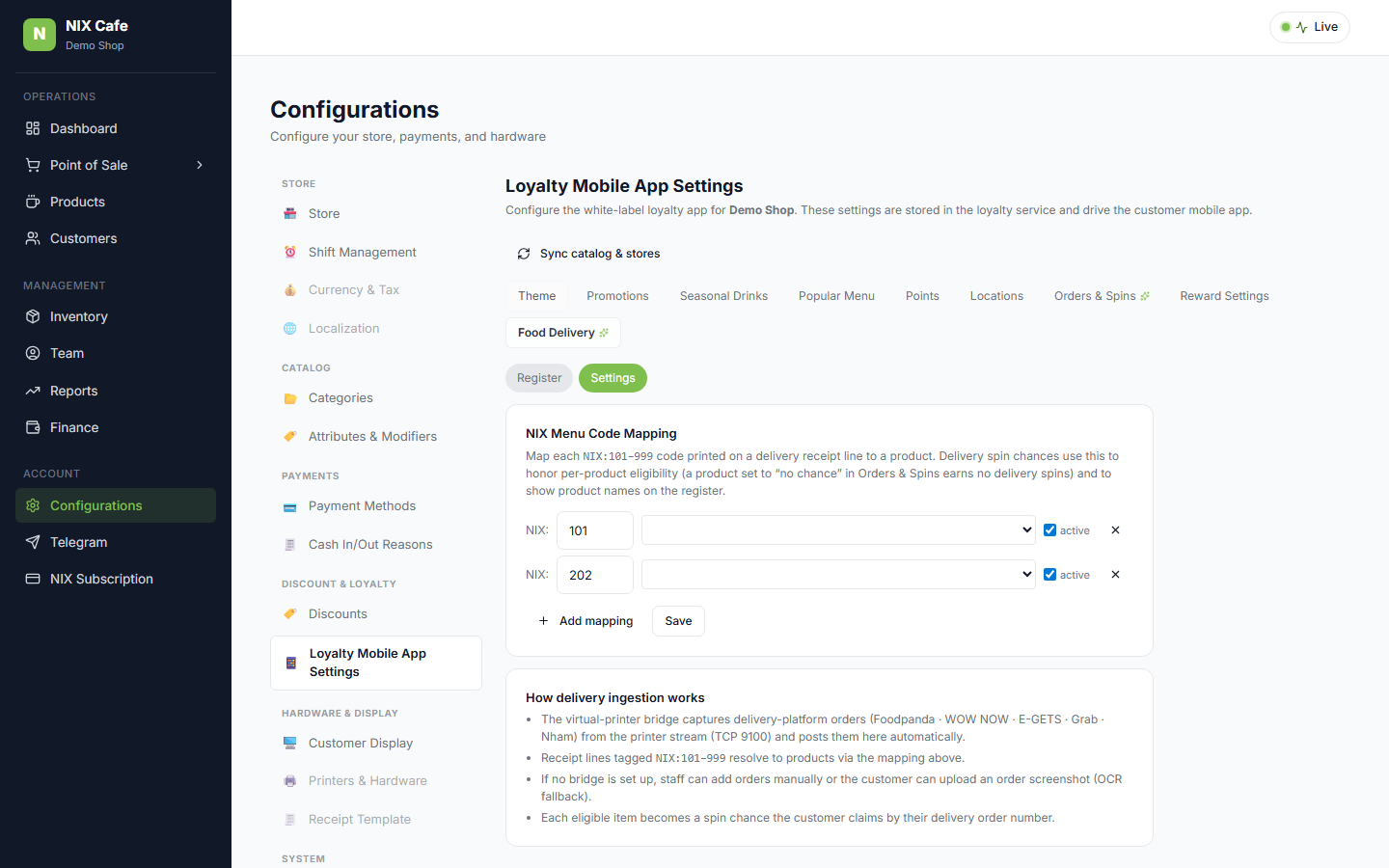Open product dropdown for NIX 101

click(x=838, y=529)
